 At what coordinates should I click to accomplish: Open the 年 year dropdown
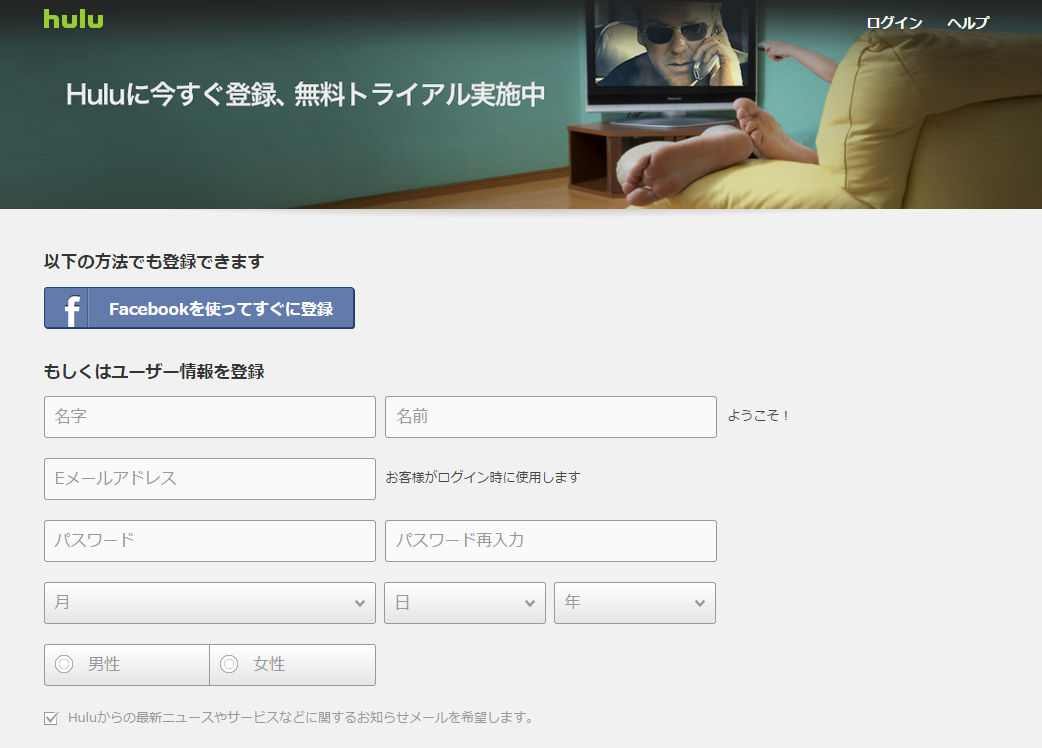tap(635, 603)
